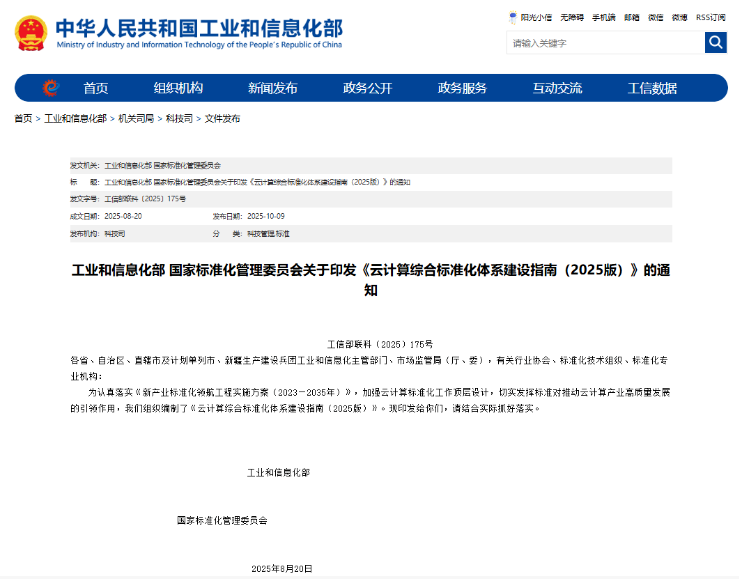Click the magnifier search button
739x579 pixels.
pos(715,43)
